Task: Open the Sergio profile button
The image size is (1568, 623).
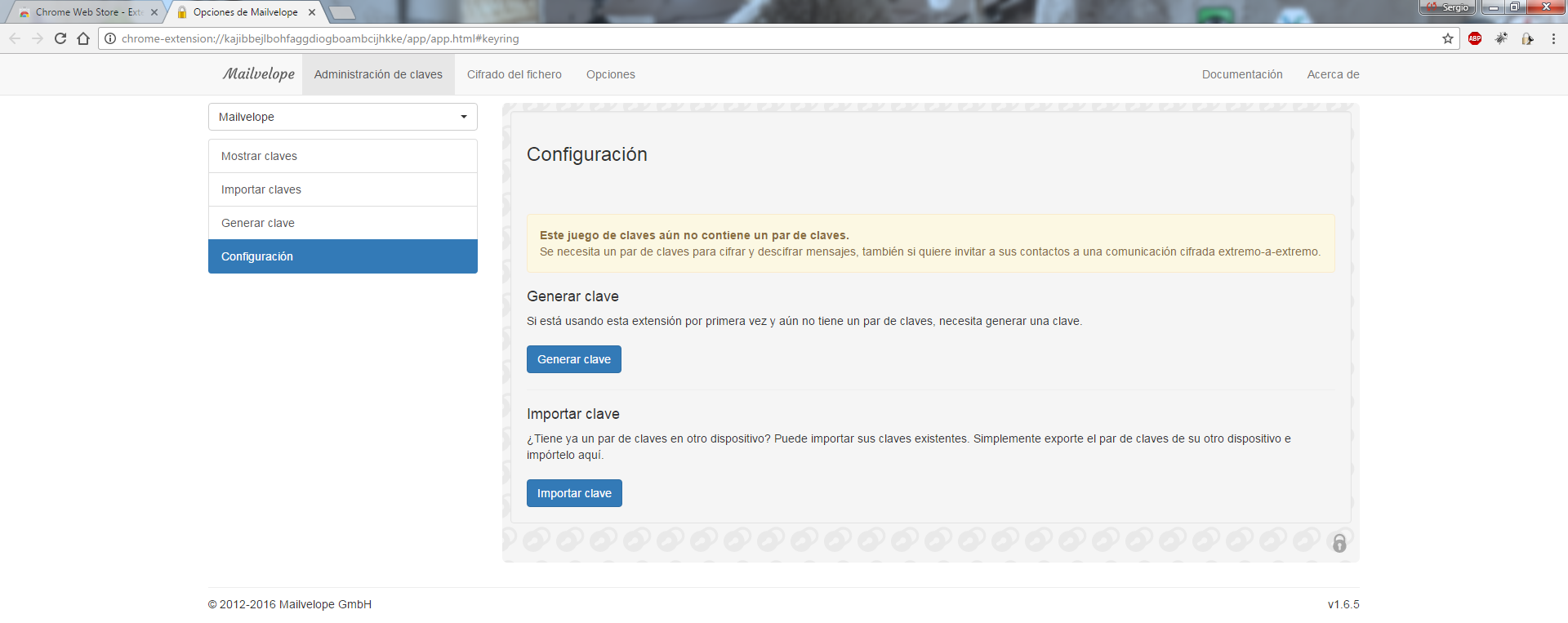Action: coord(1448,7)
